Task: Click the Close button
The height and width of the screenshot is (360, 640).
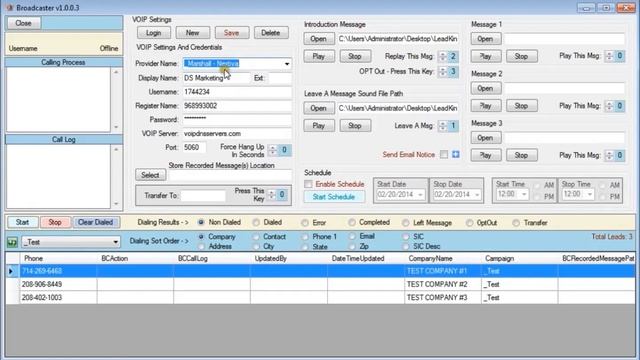Action: 24,23
